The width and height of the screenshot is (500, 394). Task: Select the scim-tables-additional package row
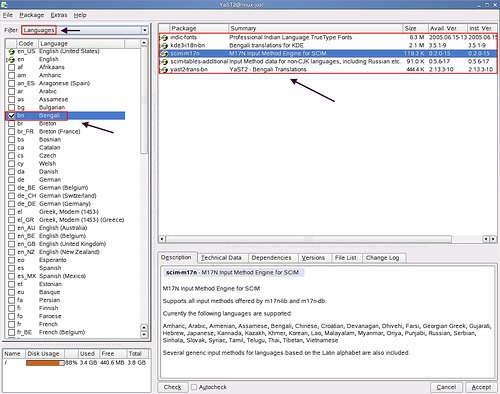[x=328, y=61]
